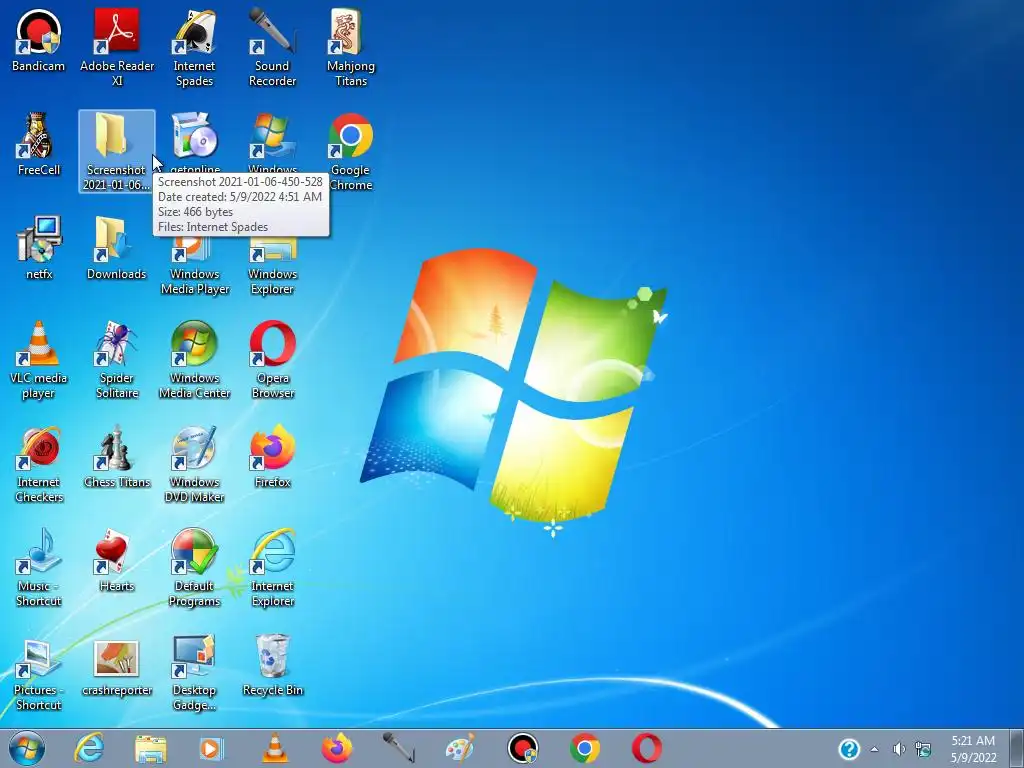Open the Bandicam desktop shortcut
The height and width of the screenshot is (768, 1024).
pyautogui.click(x=39, y=40)
